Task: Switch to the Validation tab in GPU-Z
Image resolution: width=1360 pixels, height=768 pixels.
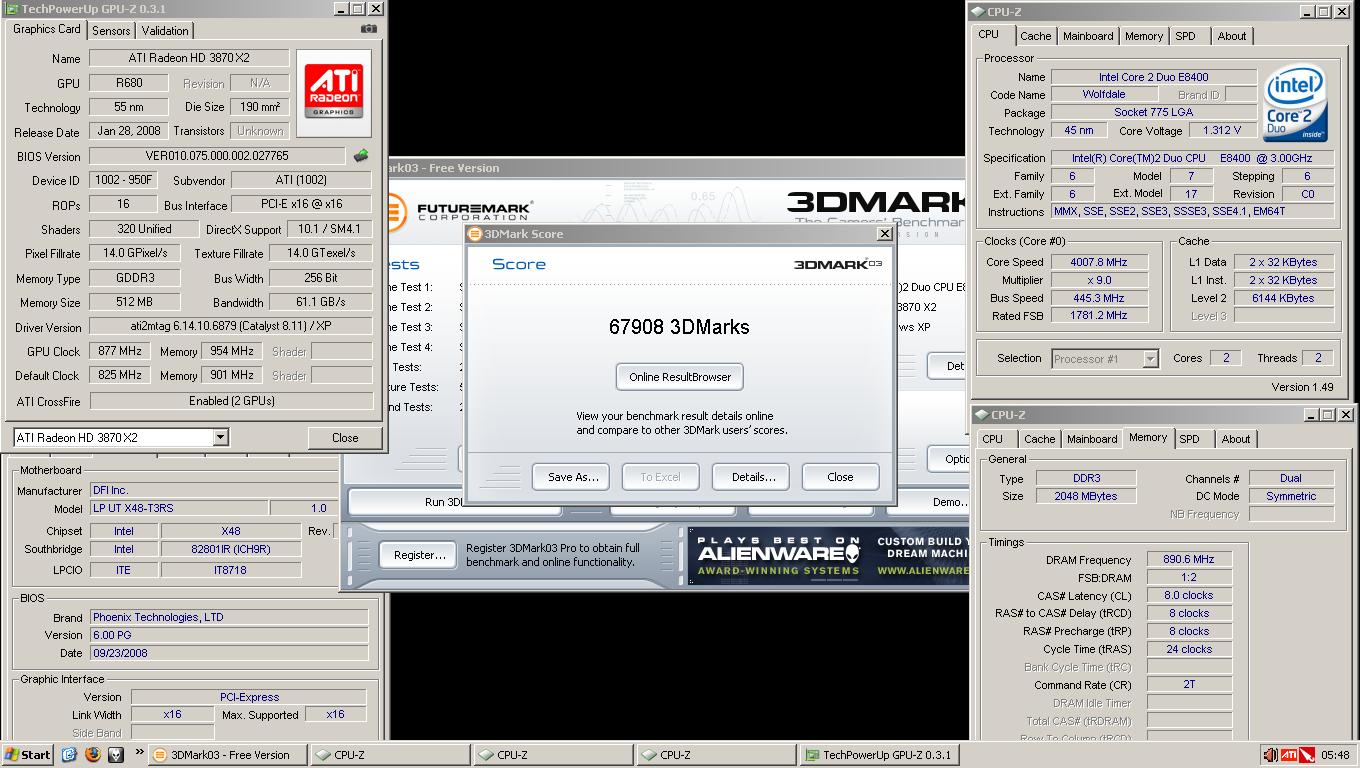Action: tap(165, 30)
